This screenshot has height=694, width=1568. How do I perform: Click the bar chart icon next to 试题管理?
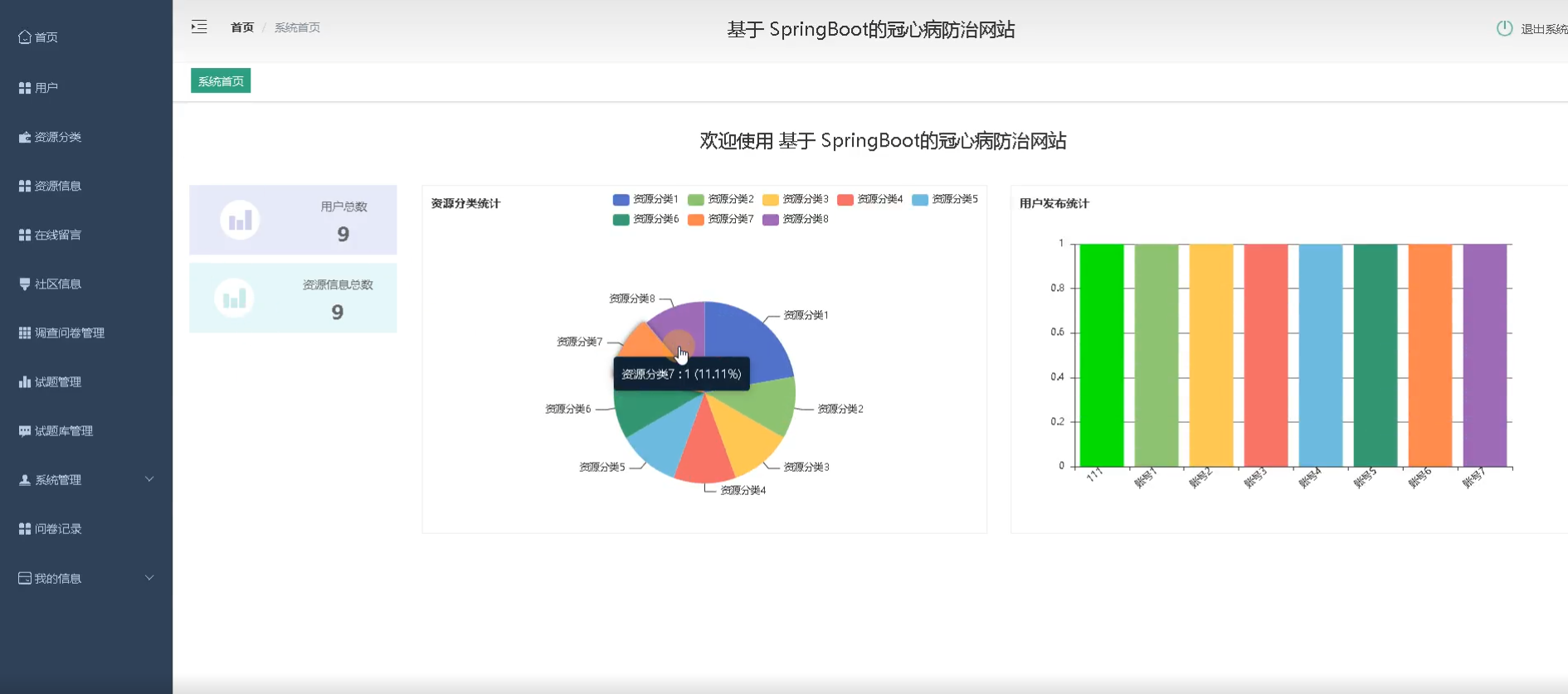click(x=25, y=381)
